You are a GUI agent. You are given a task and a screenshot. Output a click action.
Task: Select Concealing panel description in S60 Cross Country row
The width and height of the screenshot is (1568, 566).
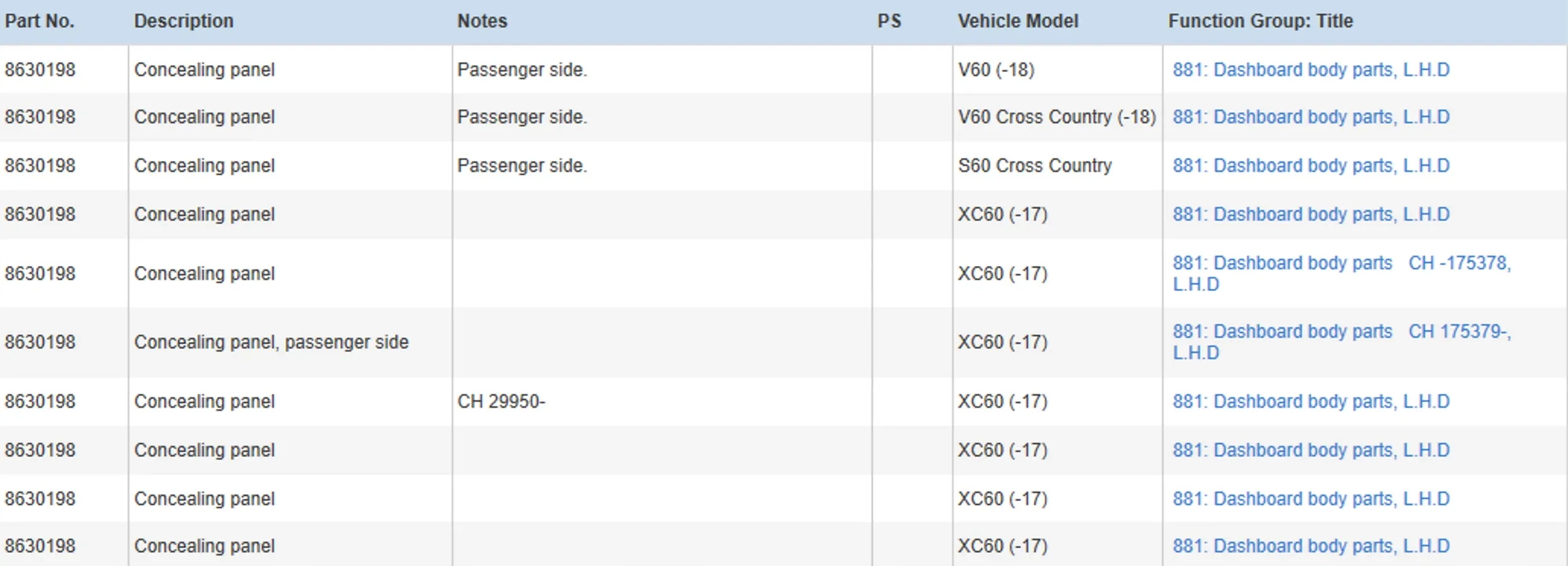click(x=204, y=166)
